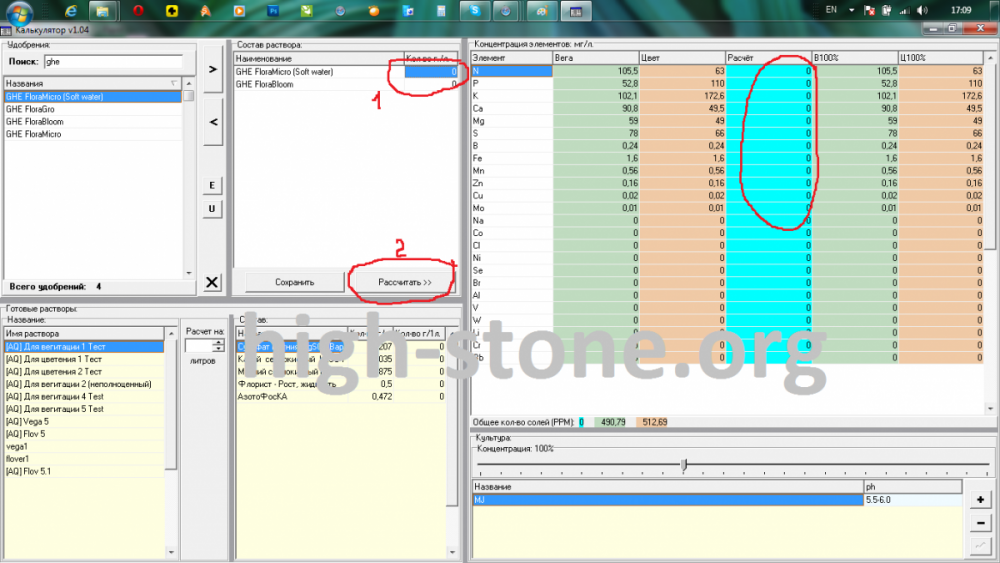Viewport: 1000px width, 563px height.
Task: Click the remove fertilizer left-arrow button
Action: click(212, 122)
